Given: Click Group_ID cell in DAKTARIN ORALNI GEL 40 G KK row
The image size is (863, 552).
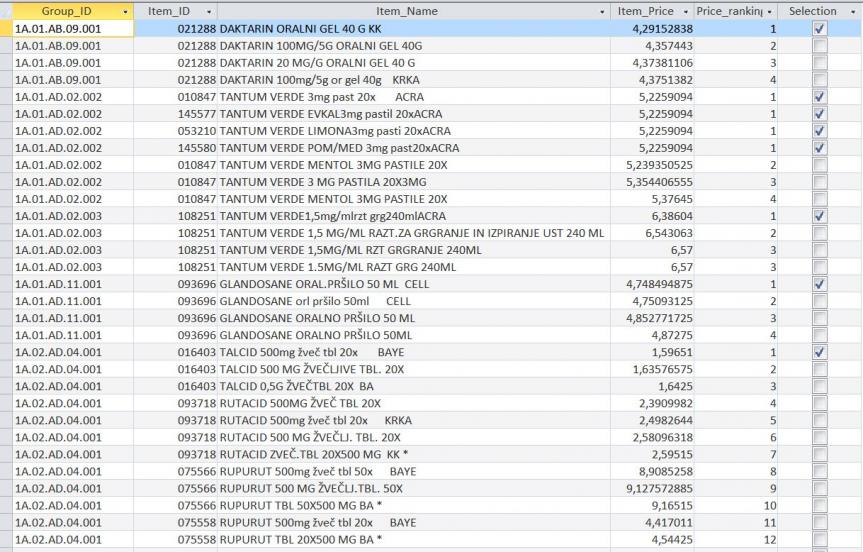Looking at the screenshot, I should tap(73, 29).
